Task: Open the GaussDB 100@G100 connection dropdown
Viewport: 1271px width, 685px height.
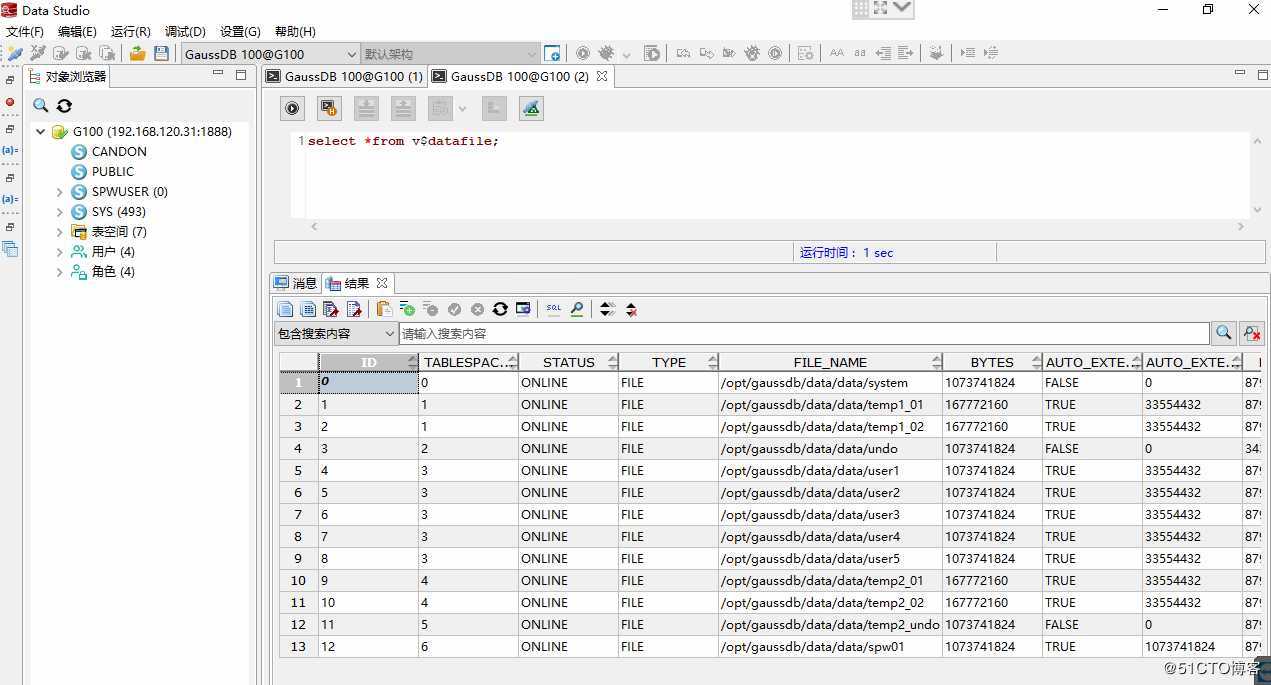Action: (x=351, y=54)
